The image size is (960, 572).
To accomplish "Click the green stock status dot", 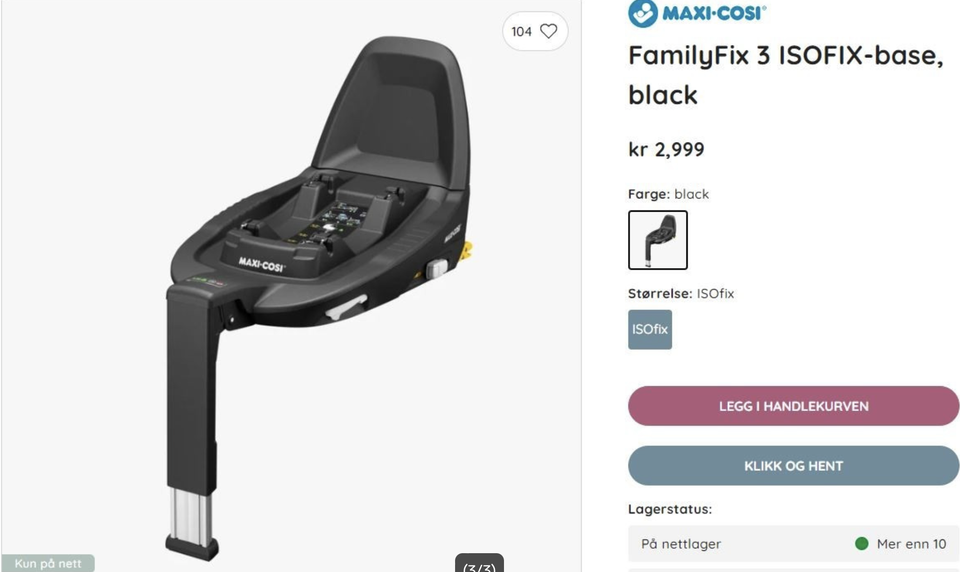I will [861, 543].
